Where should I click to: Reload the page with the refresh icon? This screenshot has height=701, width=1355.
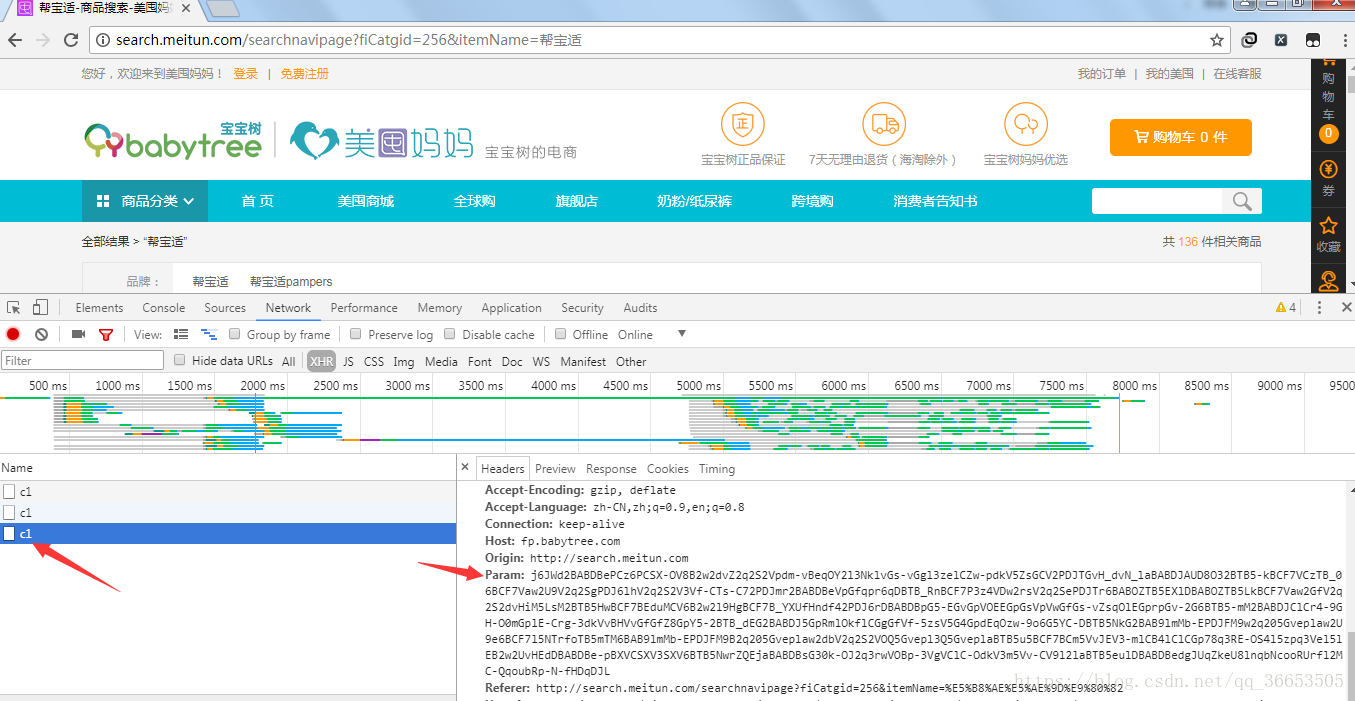tap(71, 40)
